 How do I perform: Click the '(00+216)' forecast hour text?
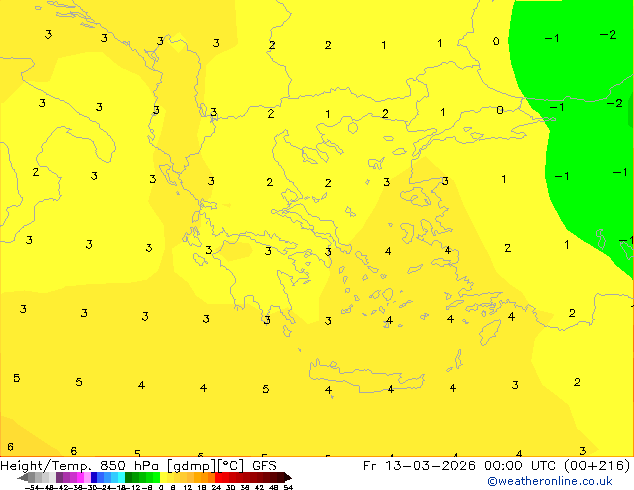coord(596,466)
